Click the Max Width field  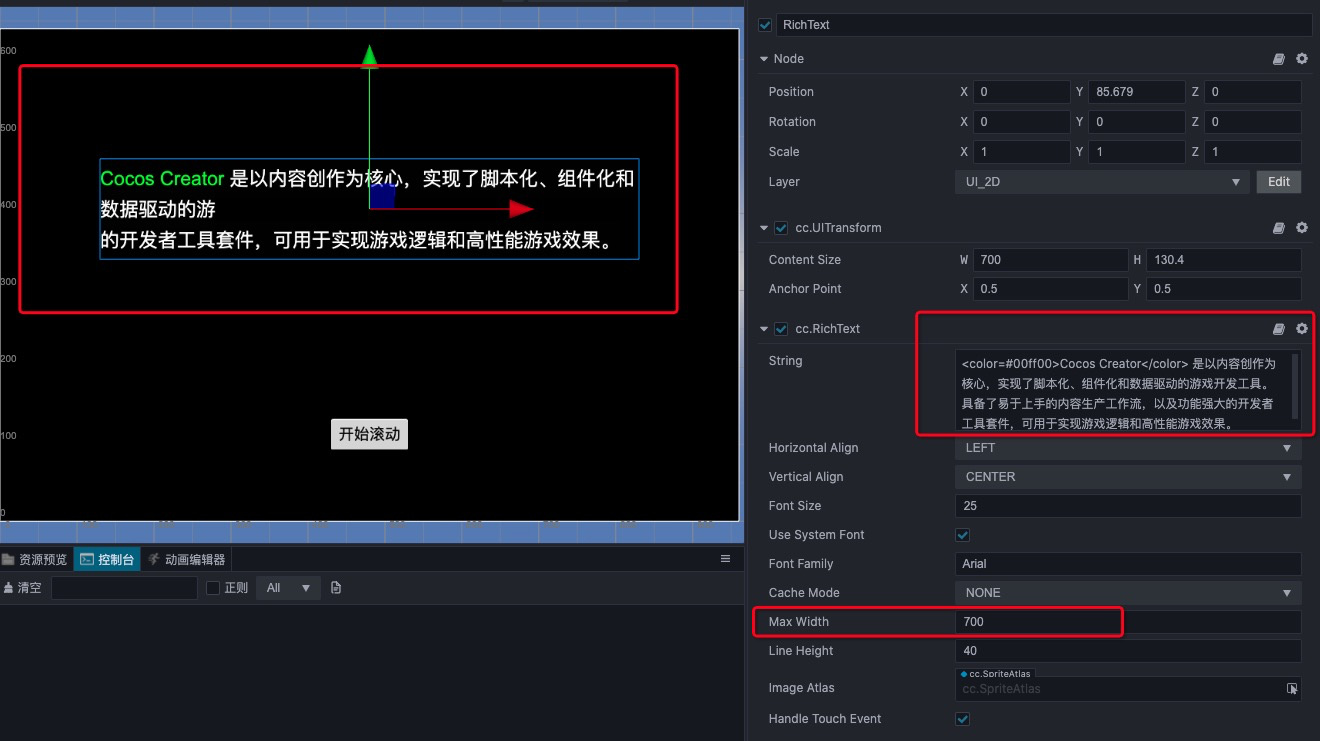(1129, 622)
